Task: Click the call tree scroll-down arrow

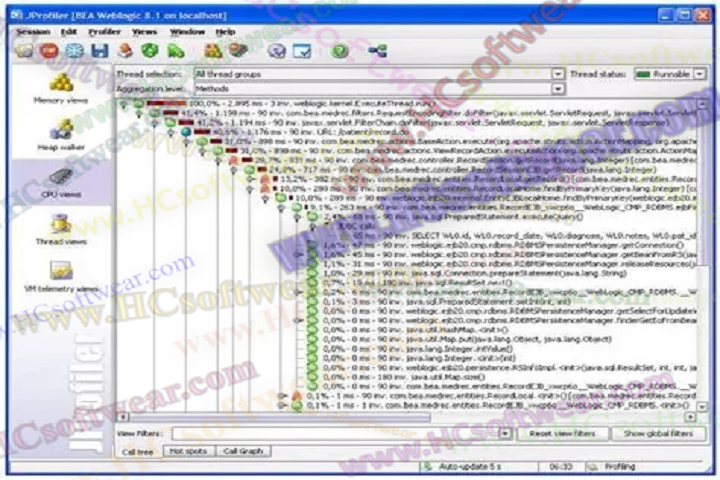Action: point(702,406)
